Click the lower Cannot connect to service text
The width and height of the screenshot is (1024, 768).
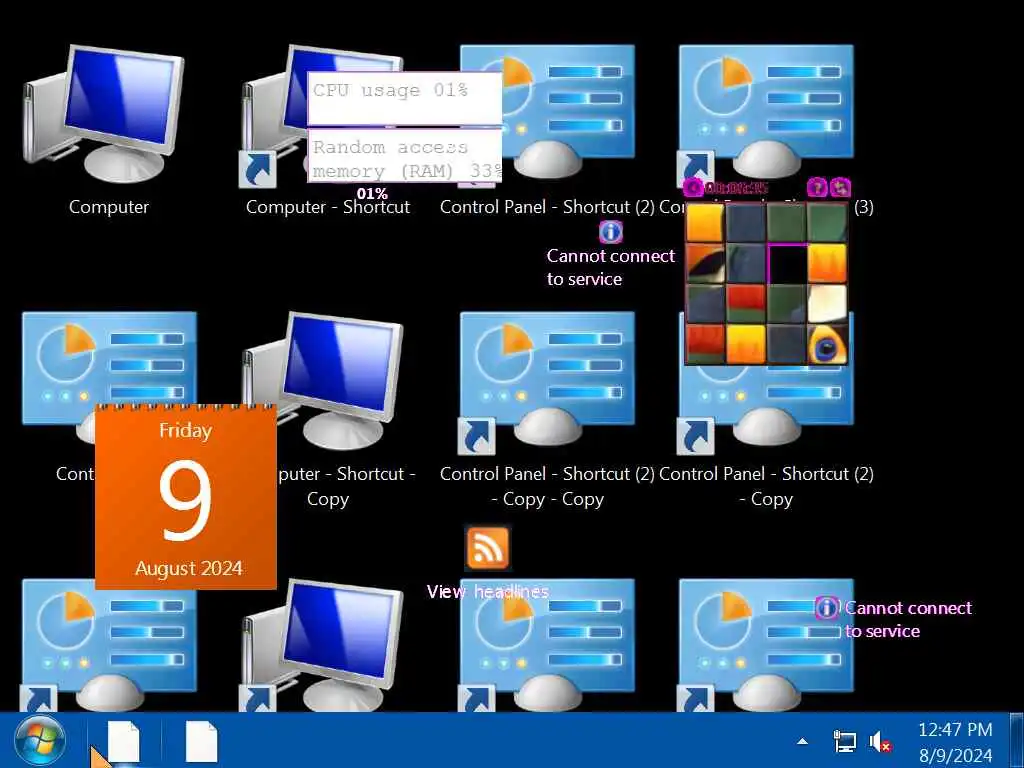coord(908,619)
